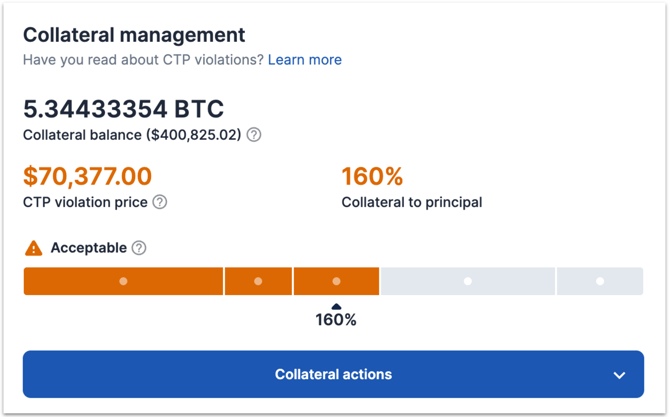Click the 160% label under the bar
Screen dimensions: 670x417
tap(336, 321)
